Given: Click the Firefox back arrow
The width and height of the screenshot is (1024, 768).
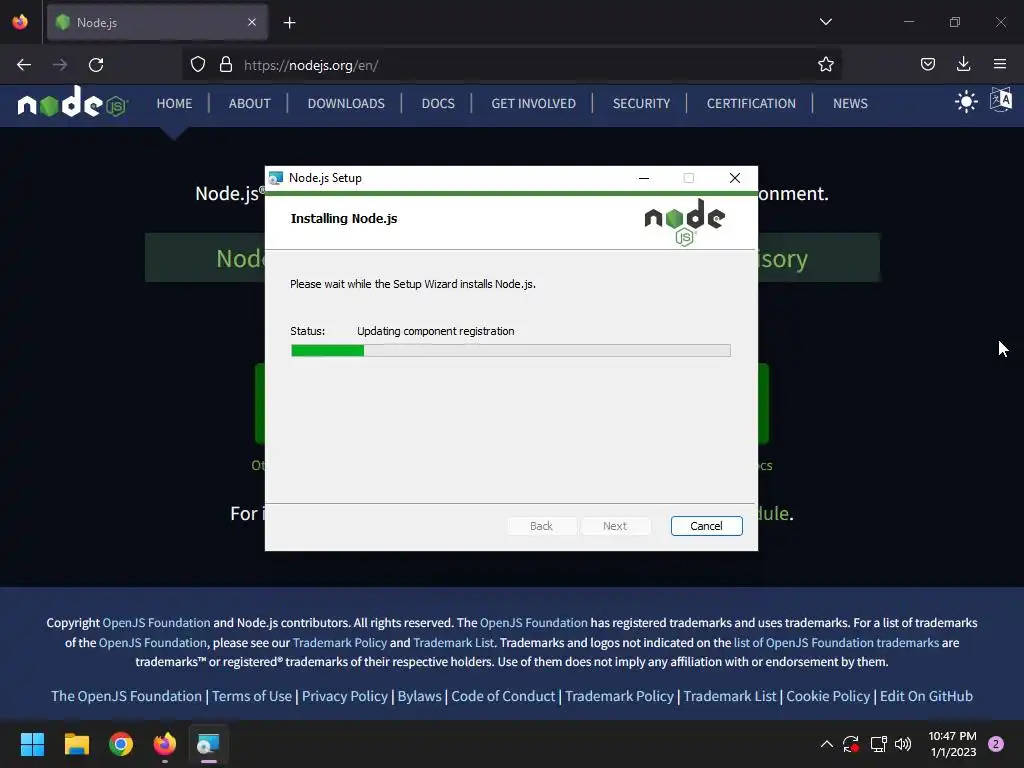Looking at the screenshot, I should 24,65.
